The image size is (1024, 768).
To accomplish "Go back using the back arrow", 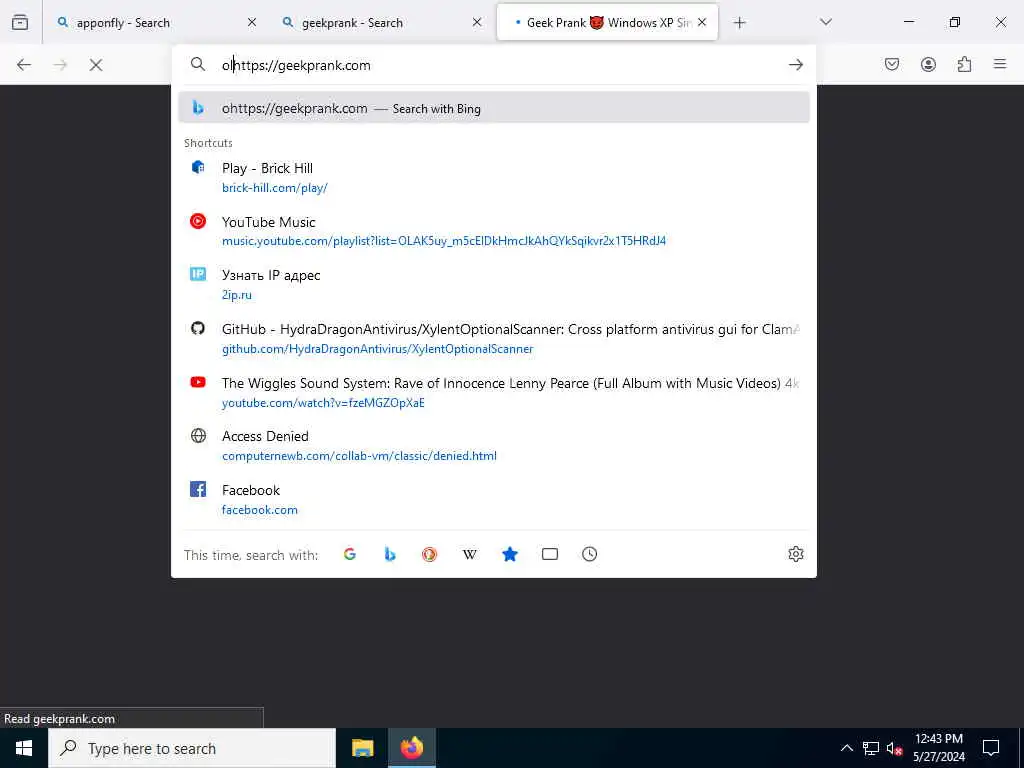I will [24, 65].
